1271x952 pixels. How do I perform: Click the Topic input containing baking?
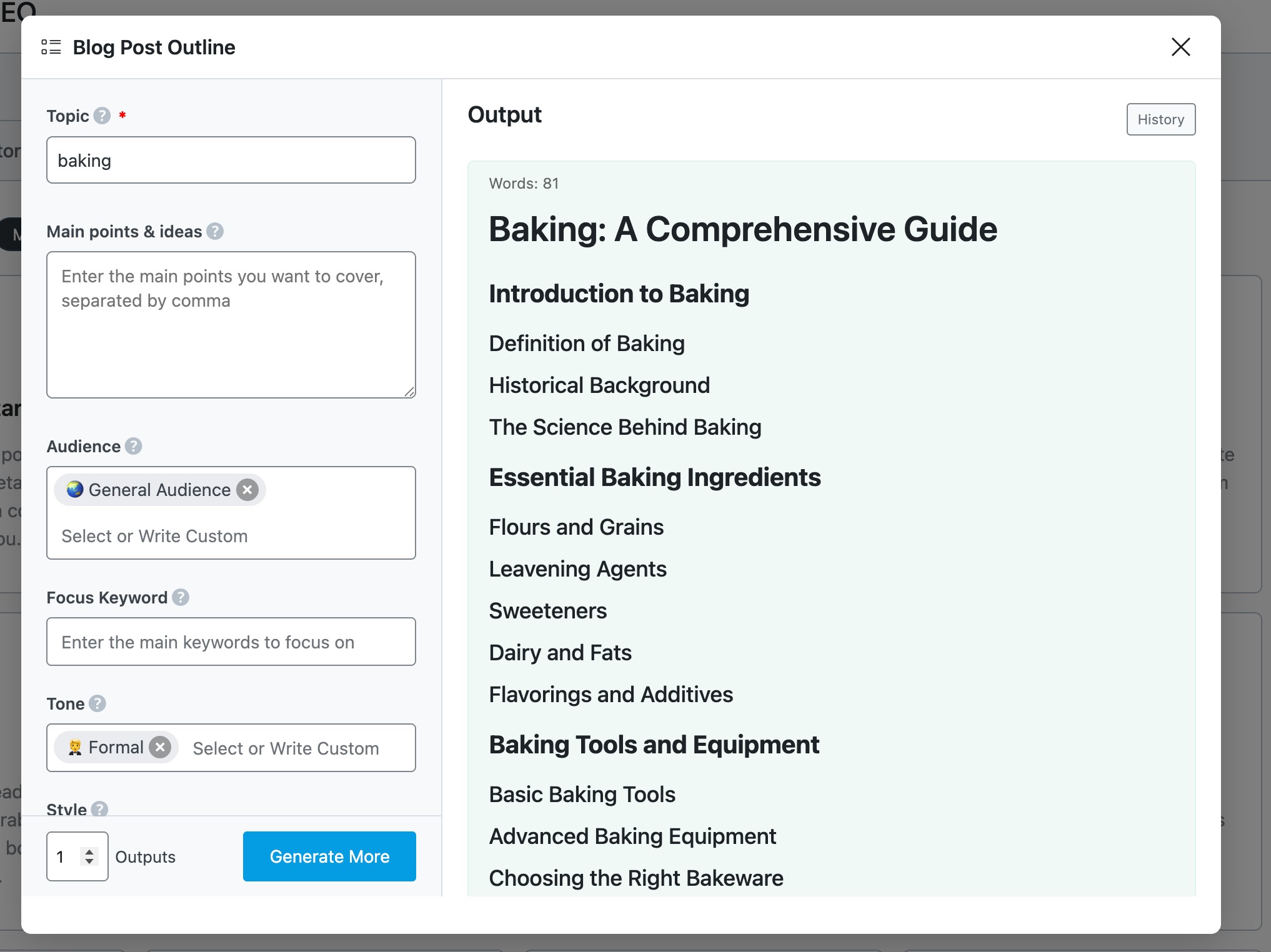(x=231, y=160)
